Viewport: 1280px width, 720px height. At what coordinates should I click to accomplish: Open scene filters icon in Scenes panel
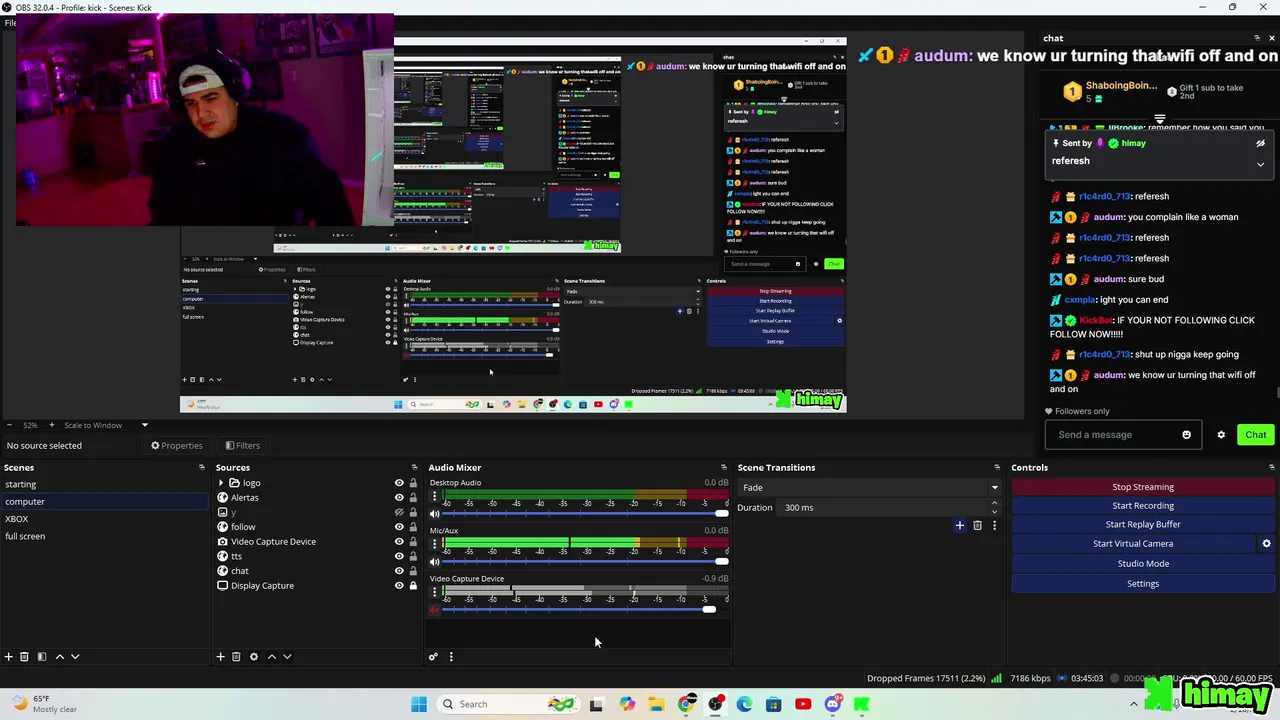pos(41,657)
